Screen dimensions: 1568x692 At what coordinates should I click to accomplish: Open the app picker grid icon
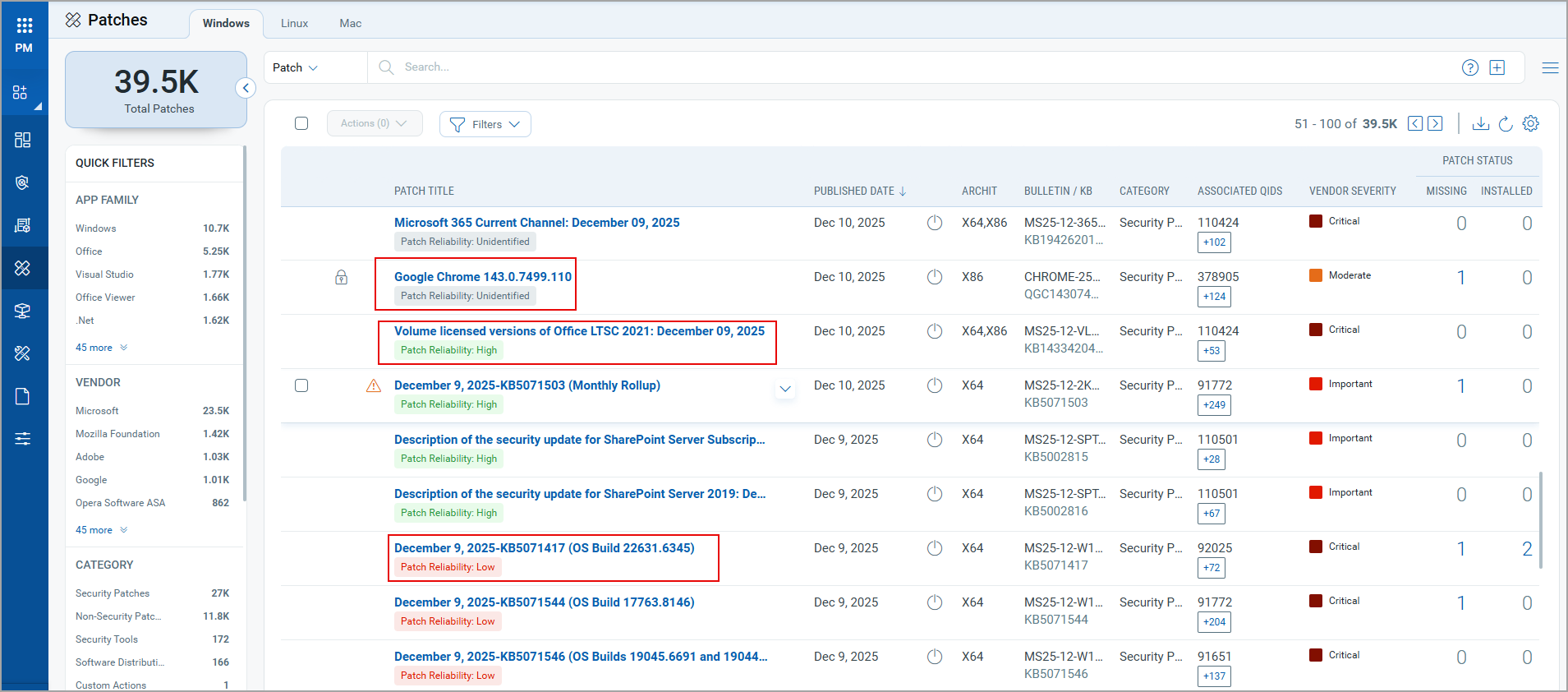24,25
